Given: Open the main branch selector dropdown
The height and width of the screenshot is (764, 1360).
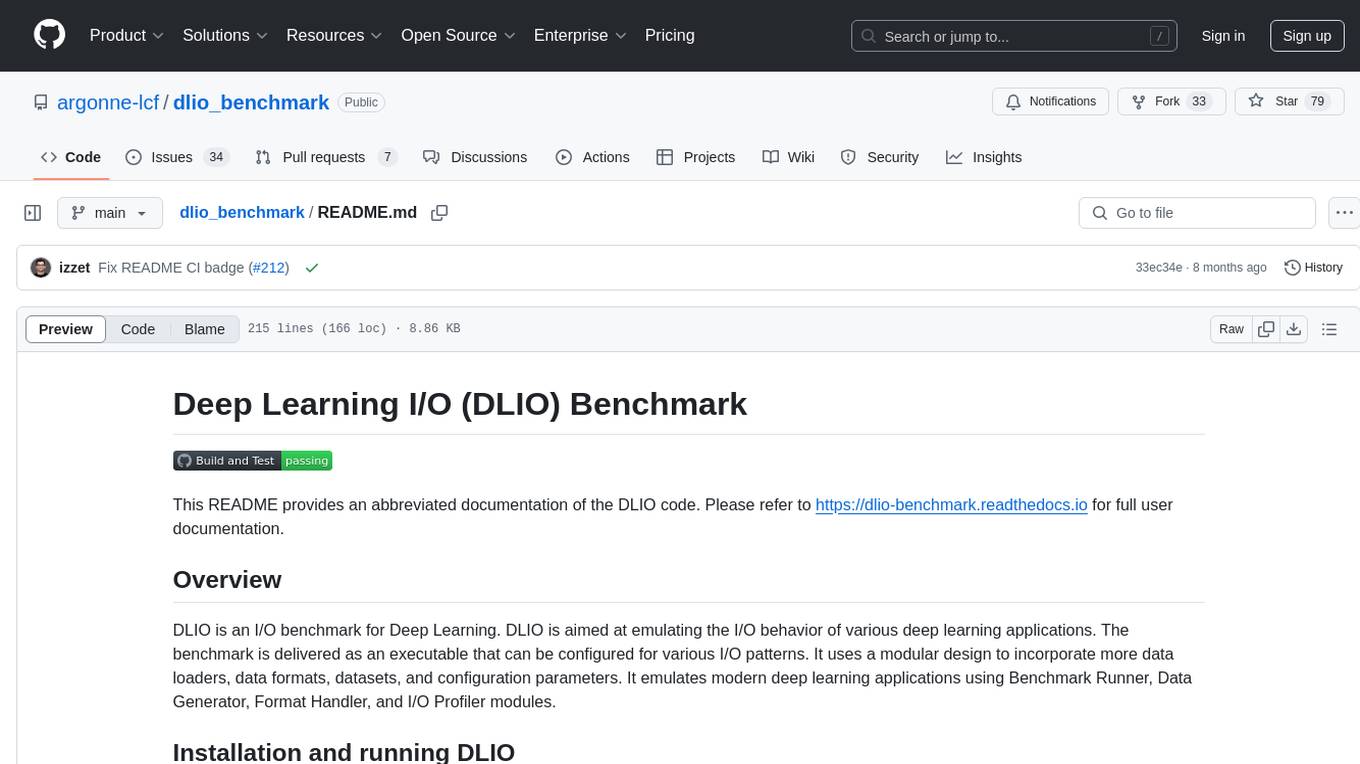Looking at the screenshot, I should coord(110,213).
